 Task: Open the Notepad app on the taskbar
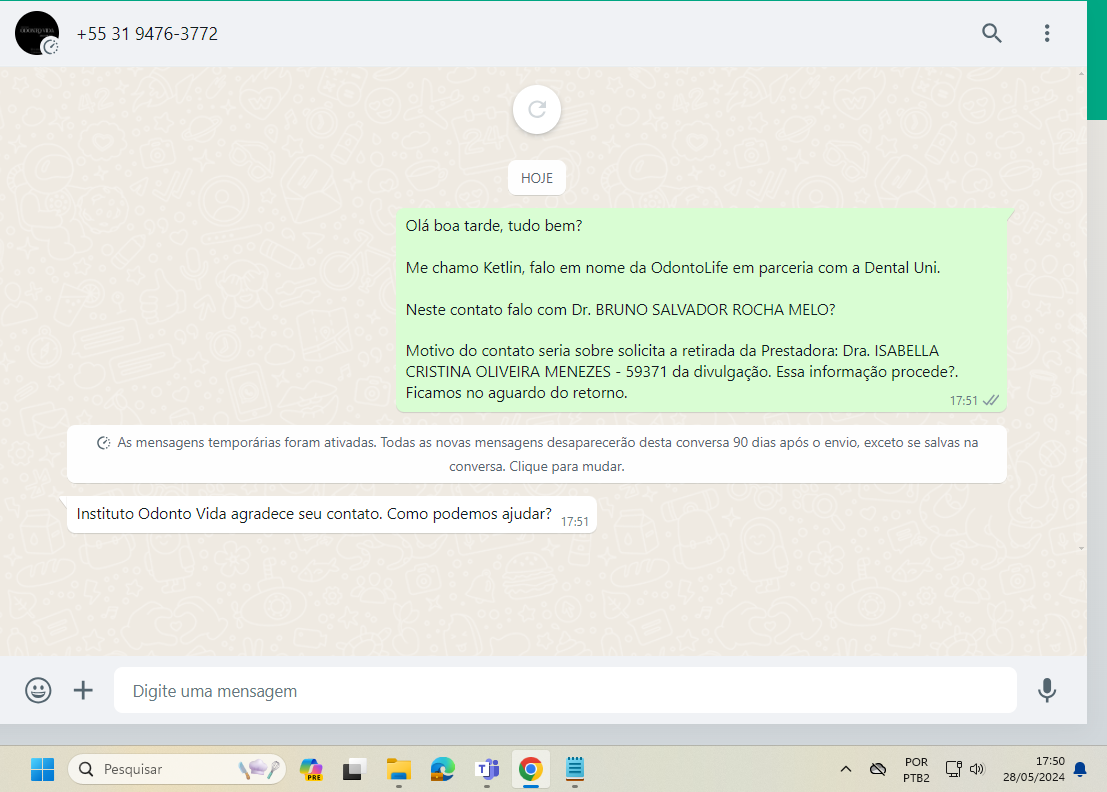pos(575,769)
